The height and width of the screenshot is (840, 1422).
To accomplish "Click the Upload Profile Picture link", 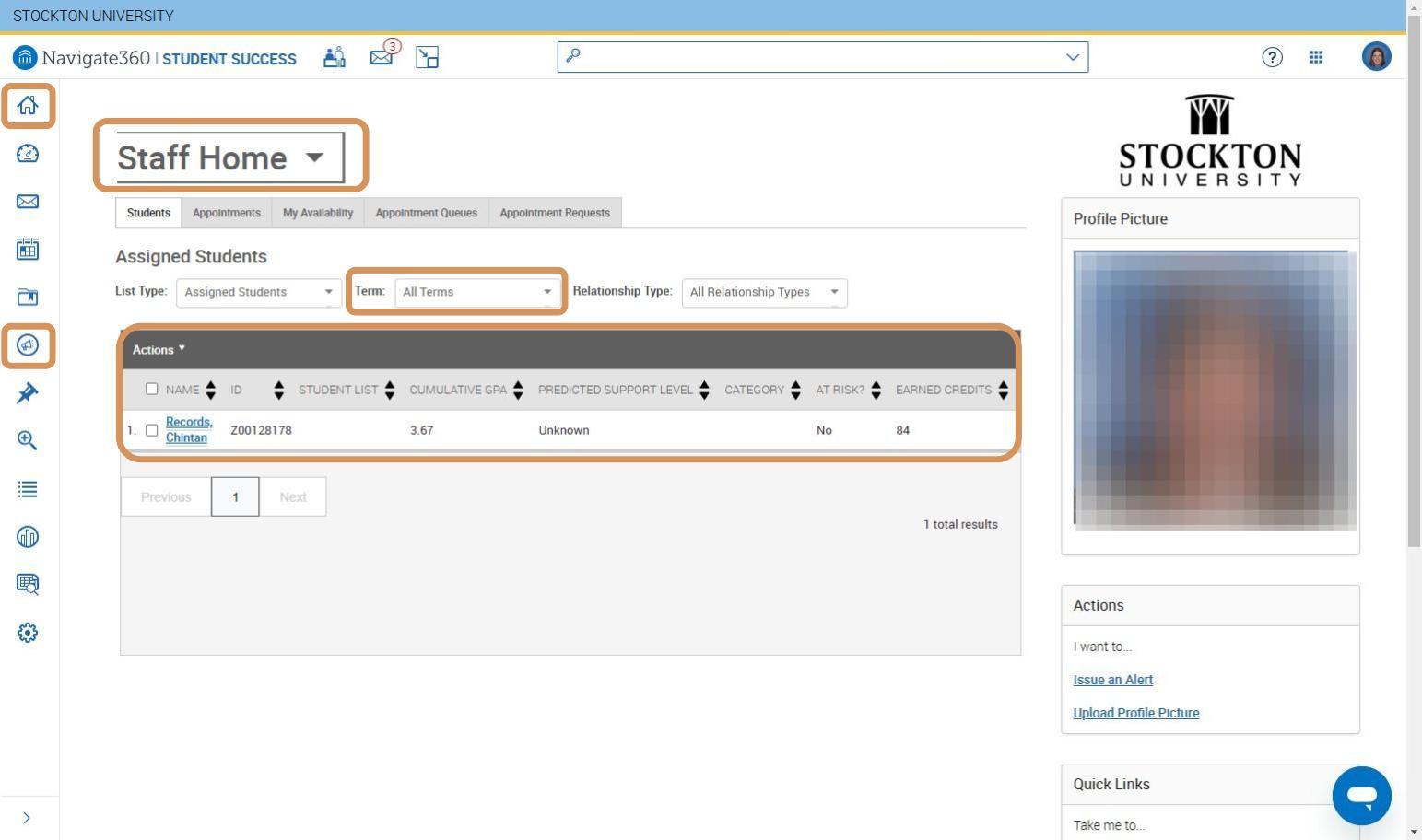I will [1135, 713].
